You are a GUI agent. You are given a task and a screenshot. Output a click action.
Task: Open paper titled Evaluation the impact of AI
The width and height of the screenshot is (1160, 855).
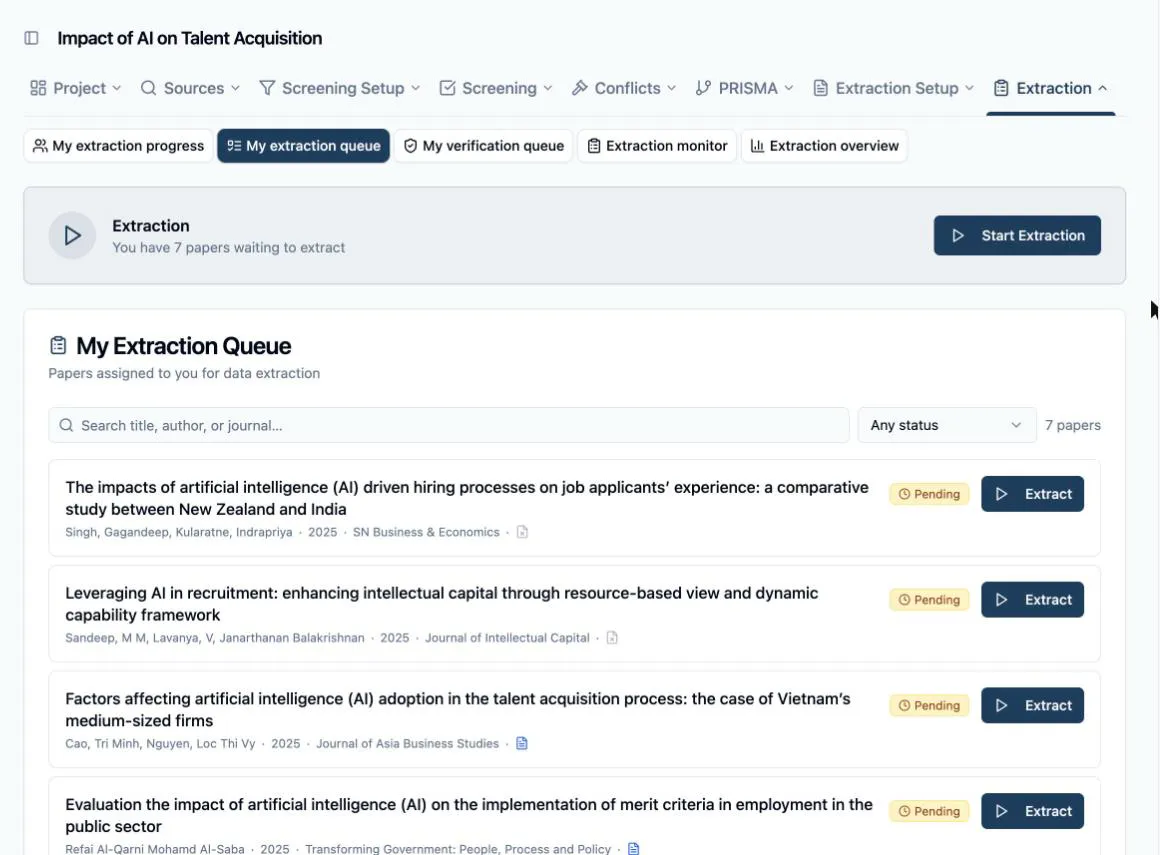pos(469,816)
